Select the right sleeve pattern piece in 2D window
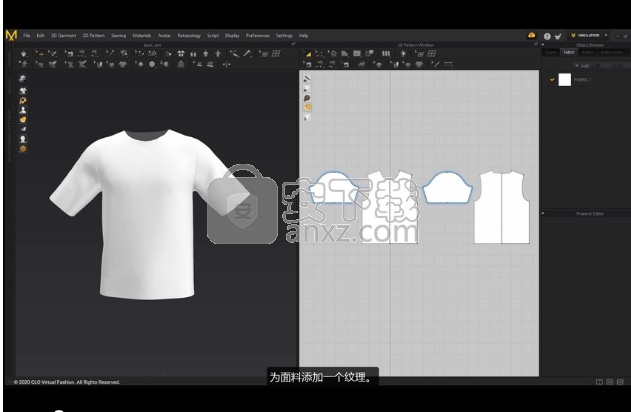 pyautogui.click(x=447, y=187)
